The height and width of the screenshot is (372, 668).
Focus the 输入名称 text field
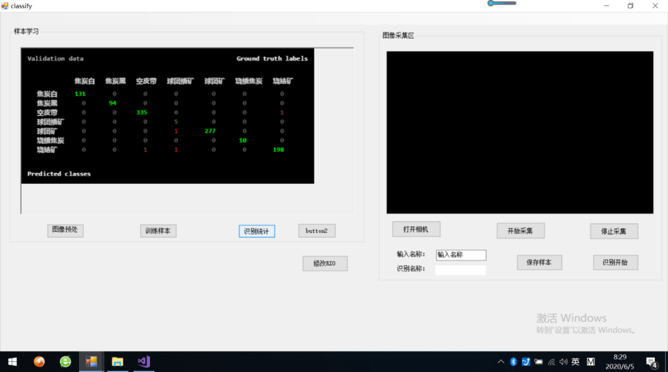(x=461, y=255)
